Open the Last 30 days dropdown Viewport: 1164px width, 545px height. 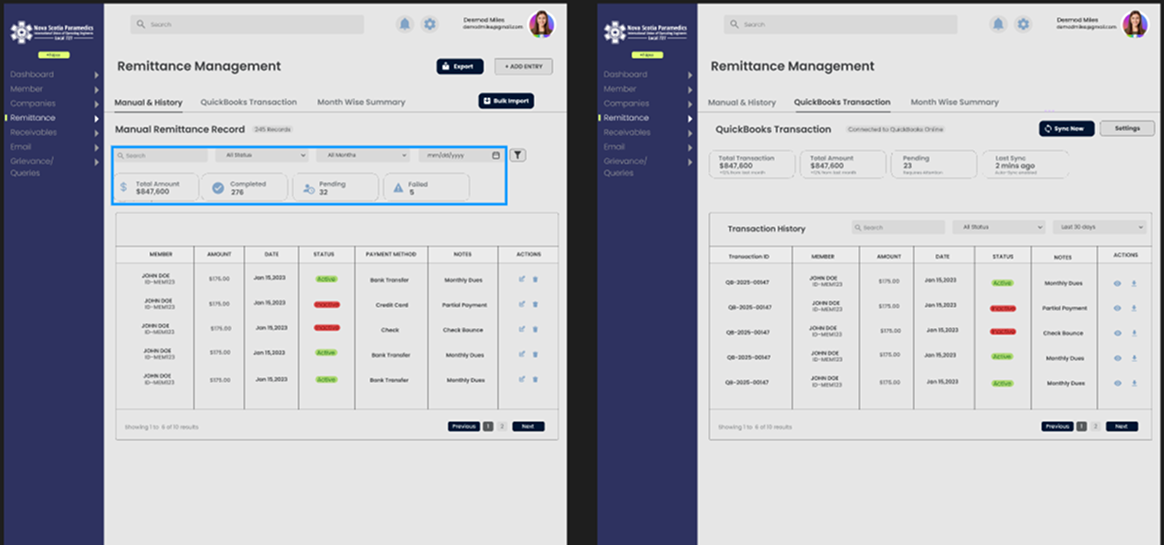(x=1098, y=228)
